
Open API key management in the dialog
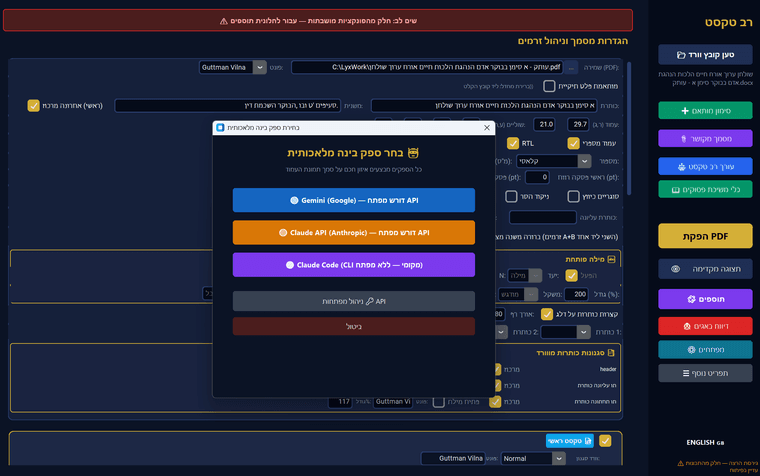click(x=353, y=301)
